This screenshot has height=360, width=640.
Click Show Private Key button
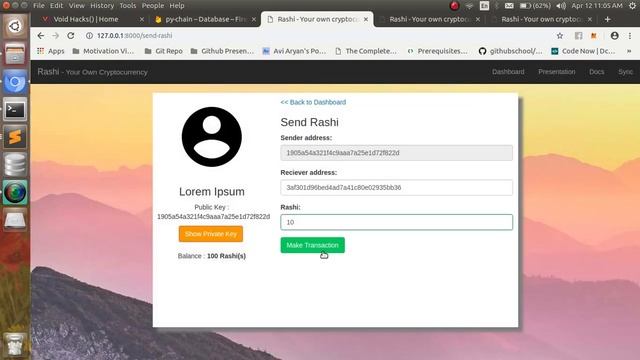coord(211,234)
